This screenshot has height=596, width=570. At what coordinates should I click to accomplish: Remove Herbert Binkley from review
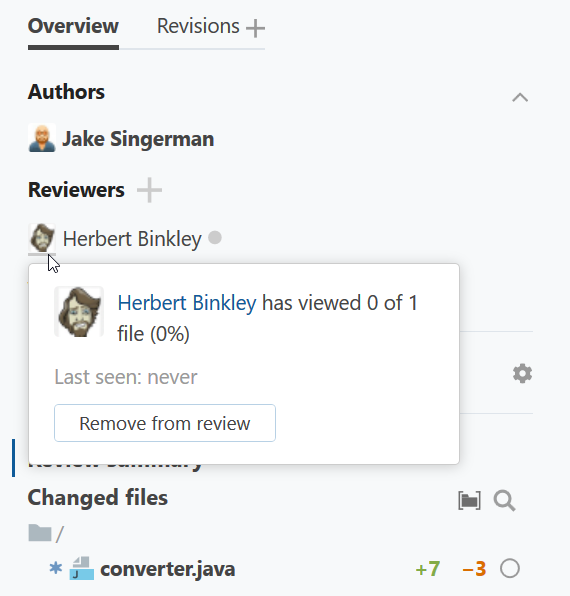point(165,423)
